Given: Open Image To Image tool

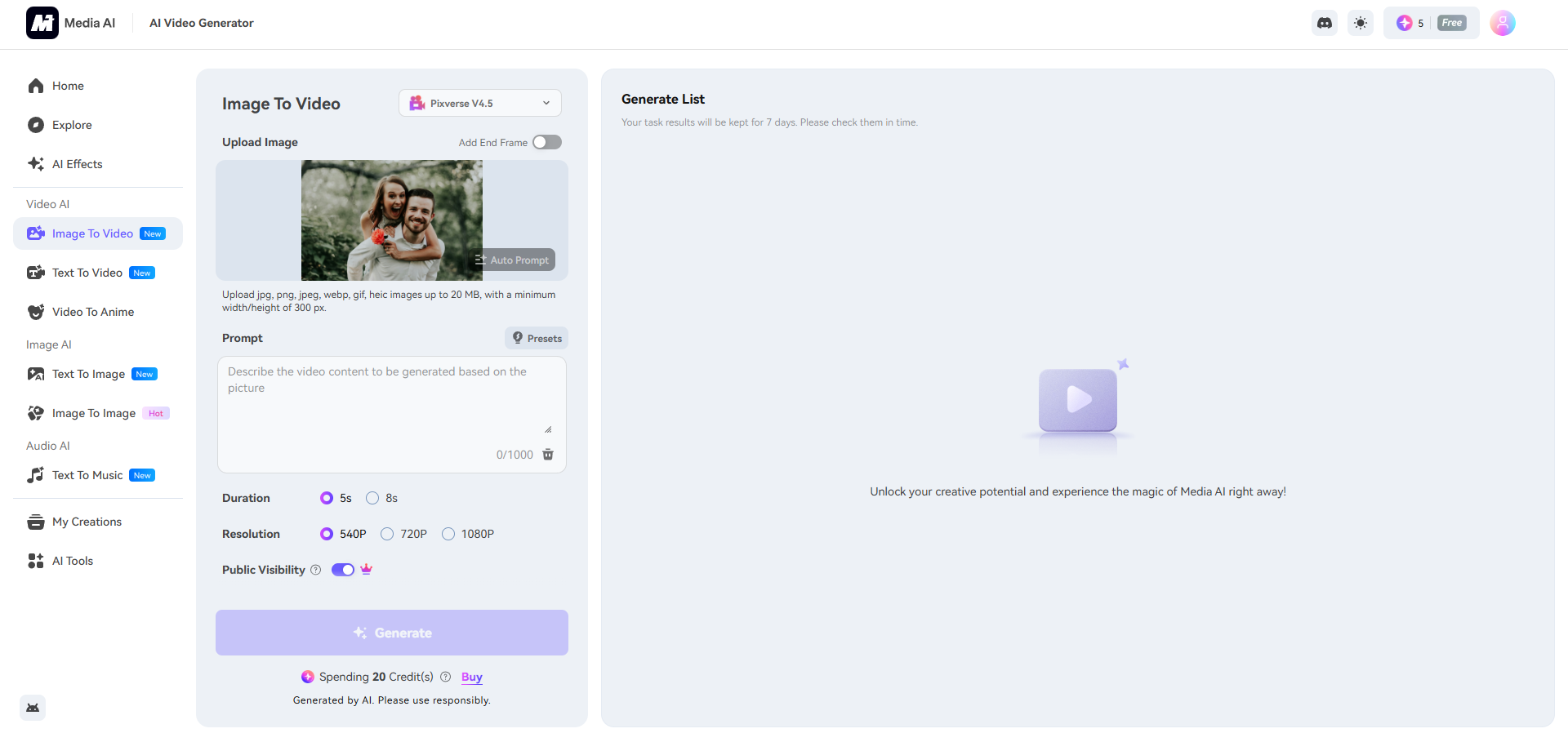Looking at the screenshot, I should 98,413.
